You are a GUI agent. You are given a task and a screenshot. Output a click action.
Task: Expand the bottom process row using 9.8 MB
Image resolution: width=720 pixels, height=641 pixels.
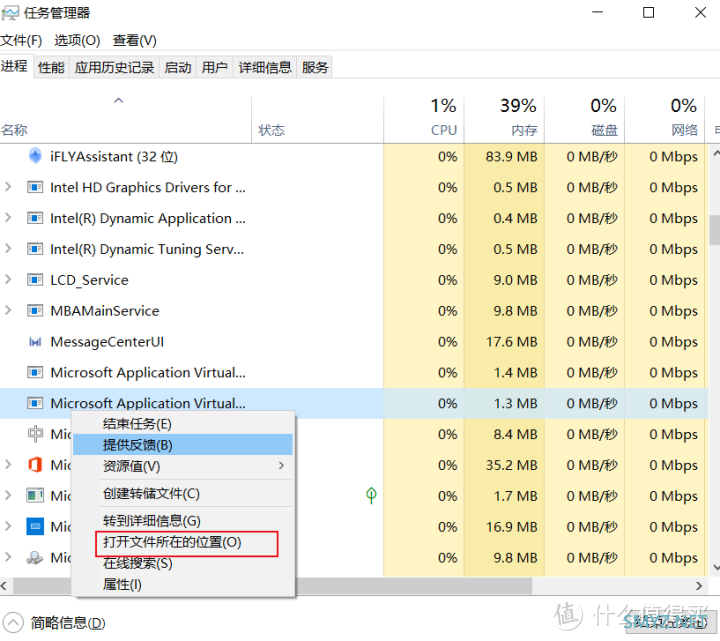point(8,557)
